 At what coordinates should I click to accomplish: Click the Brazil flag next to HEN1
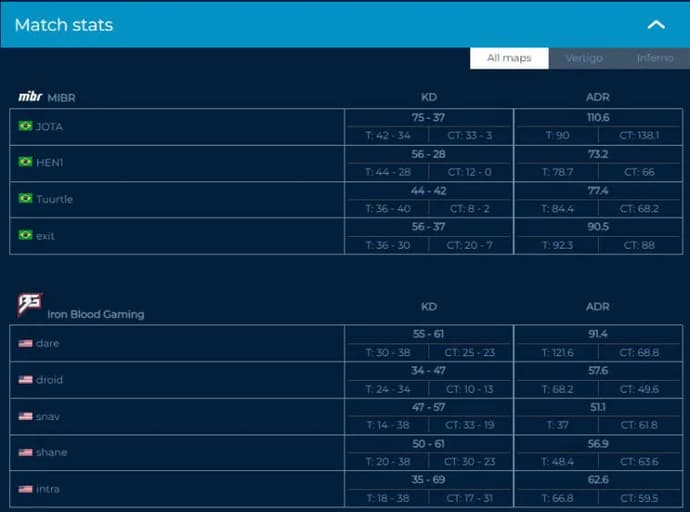click(25, 162)
